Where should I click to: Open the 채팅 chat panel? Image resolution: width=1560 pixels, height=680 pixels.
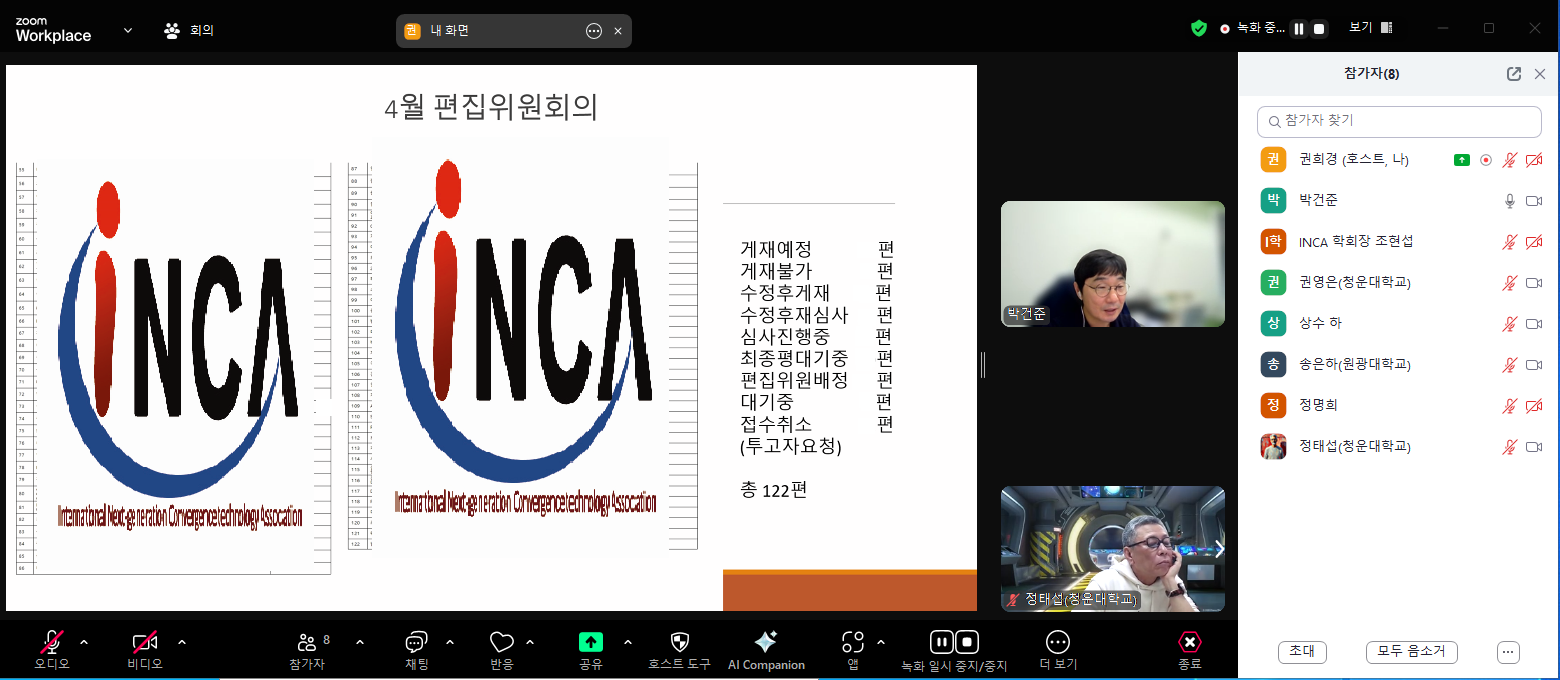(417, 642)
